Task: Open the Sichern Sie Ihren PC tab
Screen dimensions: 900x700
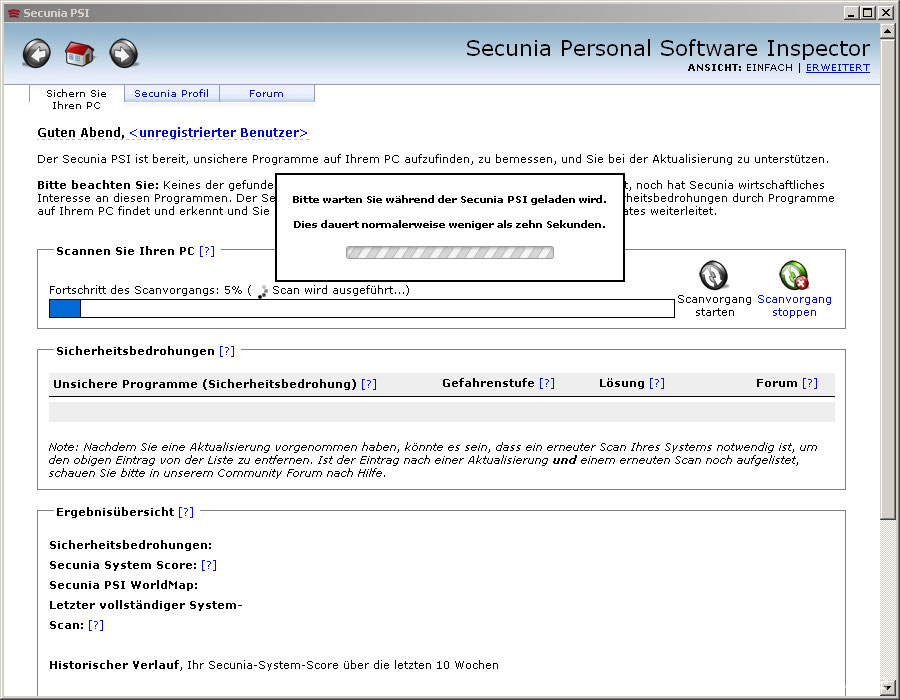Action: pyautogui.click(x=76, y=99)
